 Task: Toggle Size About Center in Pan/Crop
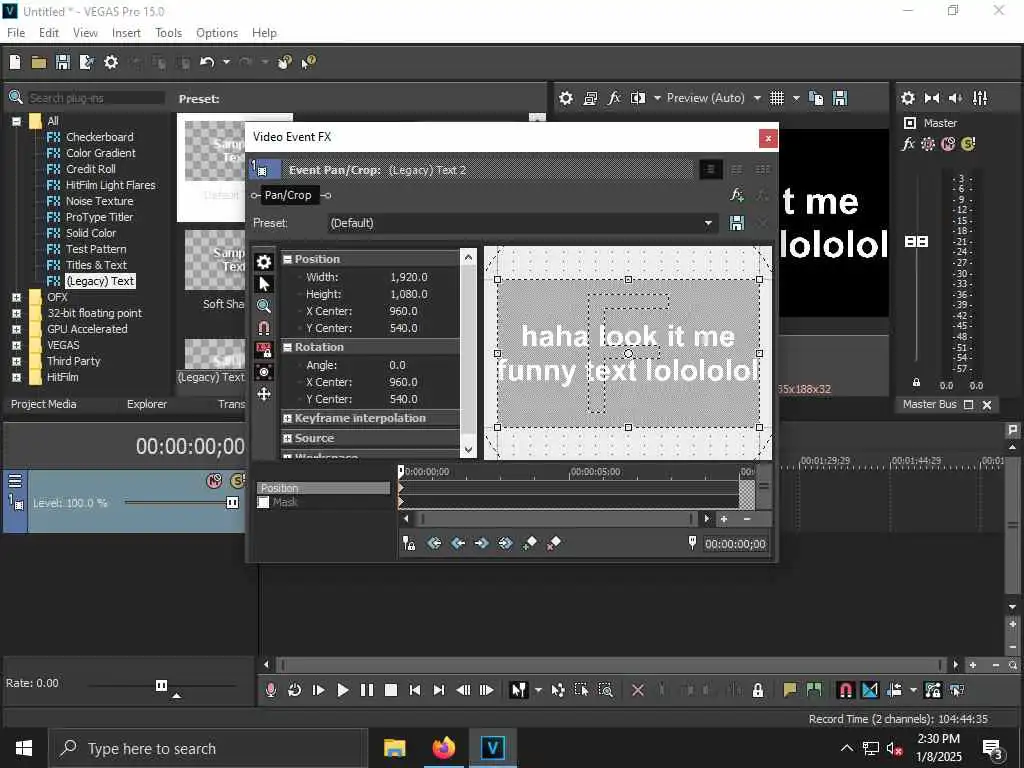click(x=264, y=372)
